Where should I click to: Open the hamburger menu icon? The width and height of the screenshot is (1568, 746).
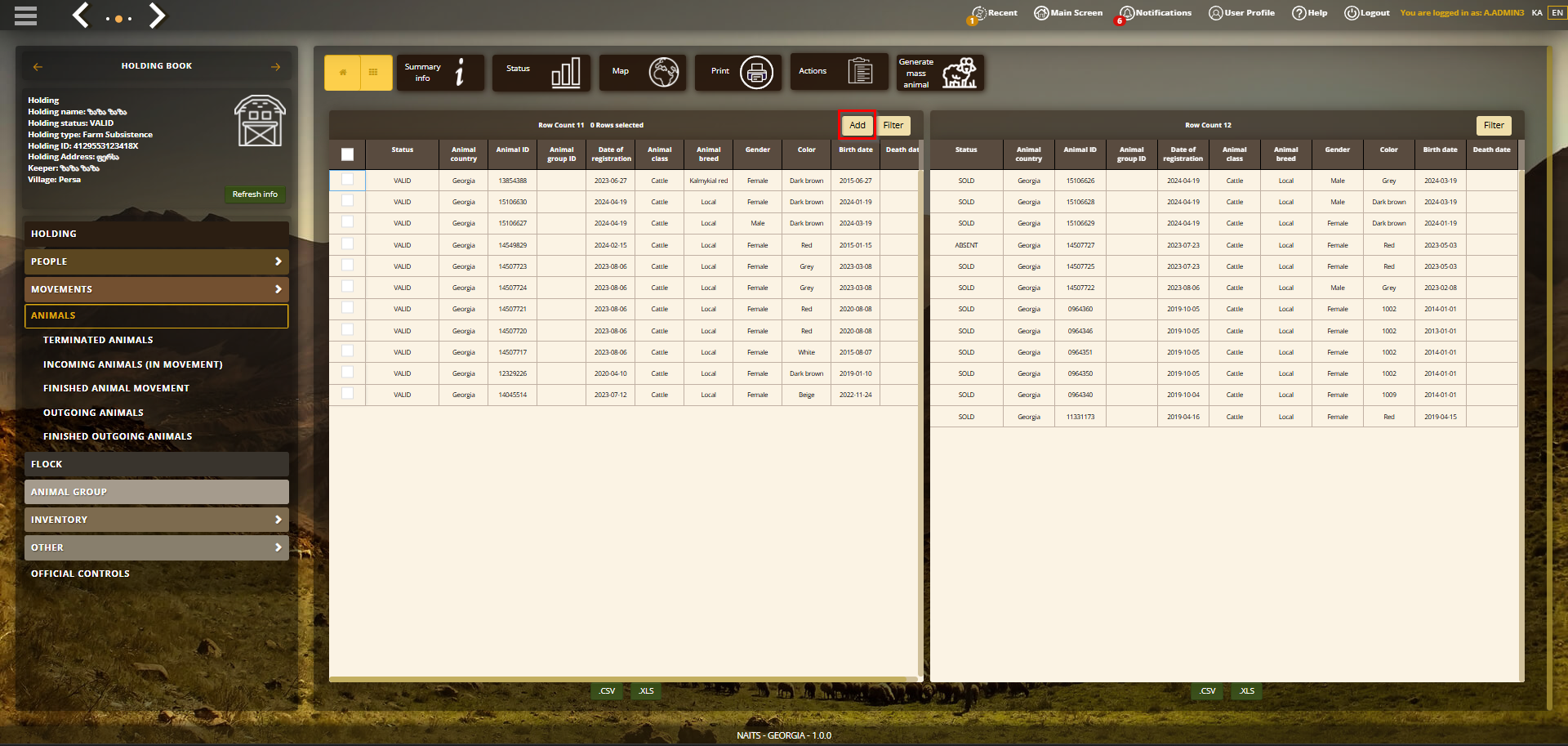tap(25, 16)
